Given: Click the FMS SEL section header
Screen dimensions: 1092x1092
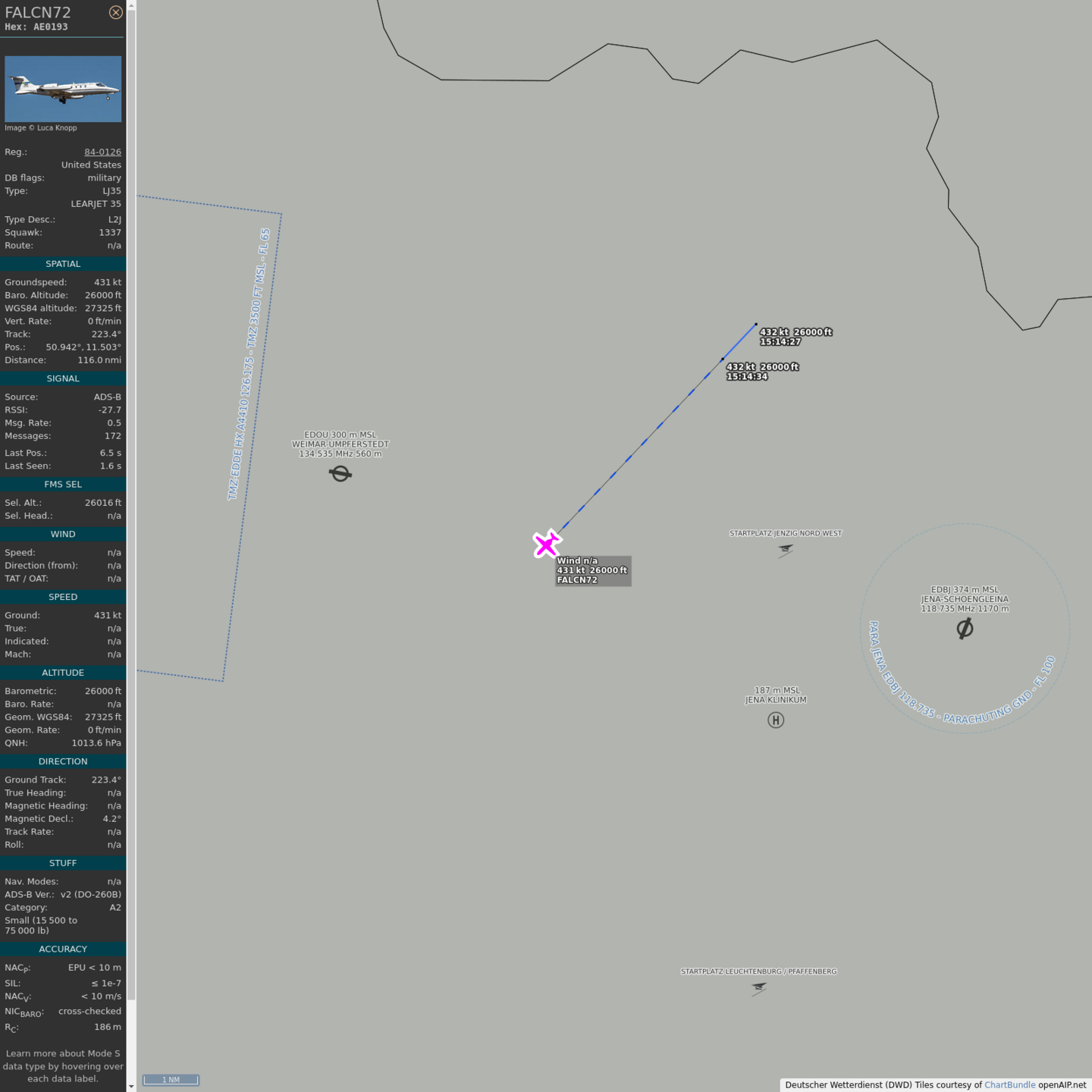Looking at the screenshot, I should tap(63, 485).
